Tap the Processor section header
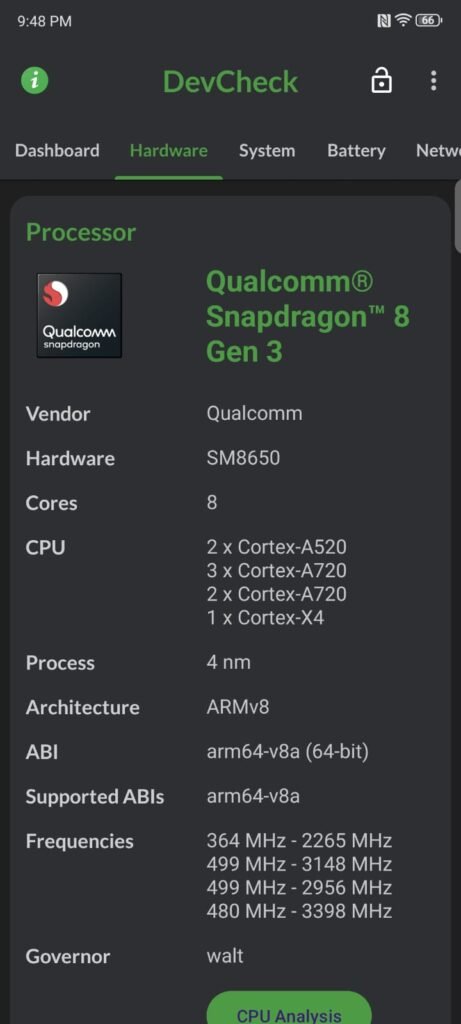Image resolution: width=461 pixels, height=1024 pixels. pyautogui.click(x=81, y=232)
